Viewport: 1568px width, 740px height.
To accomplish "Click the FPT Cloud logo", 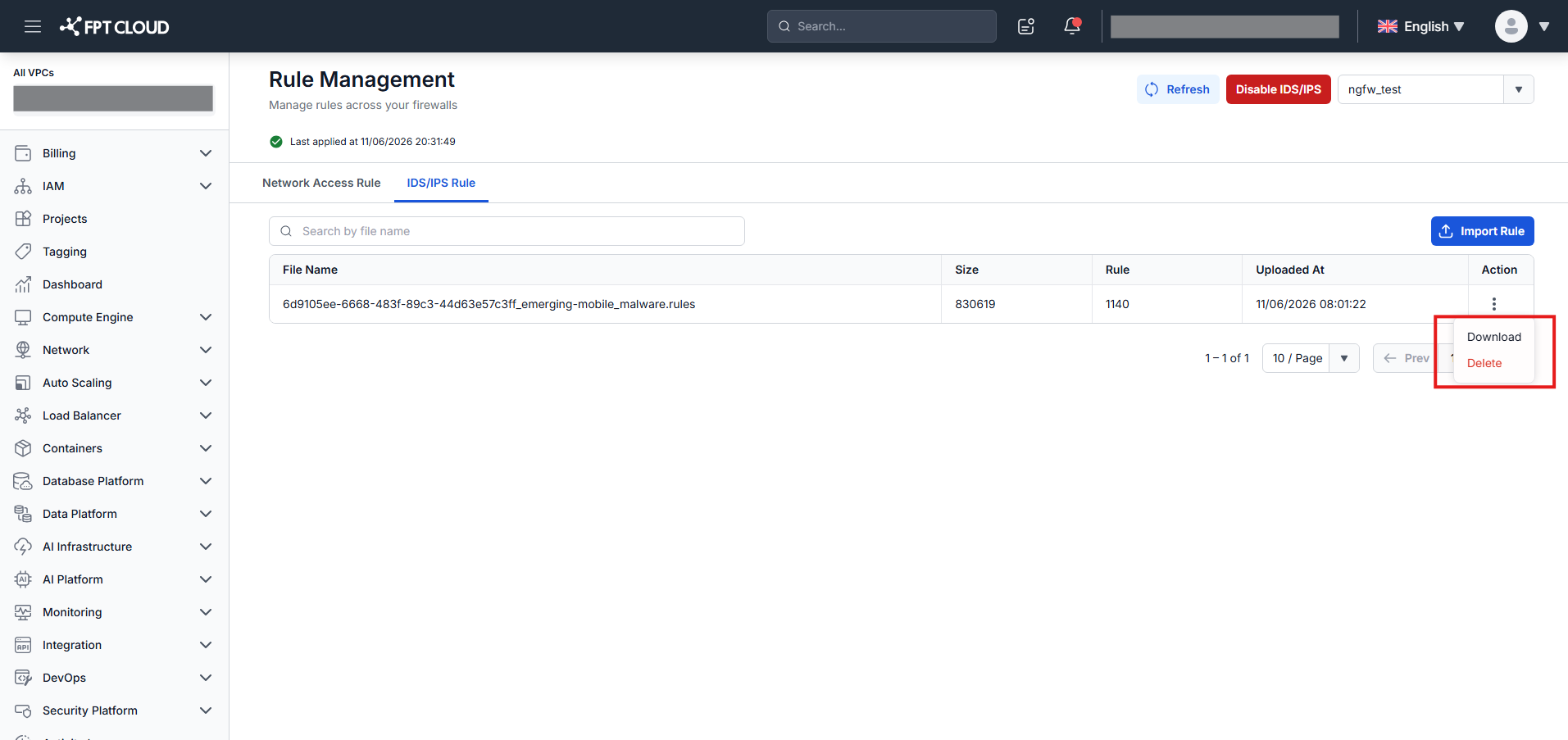I will tap(114, 26).
